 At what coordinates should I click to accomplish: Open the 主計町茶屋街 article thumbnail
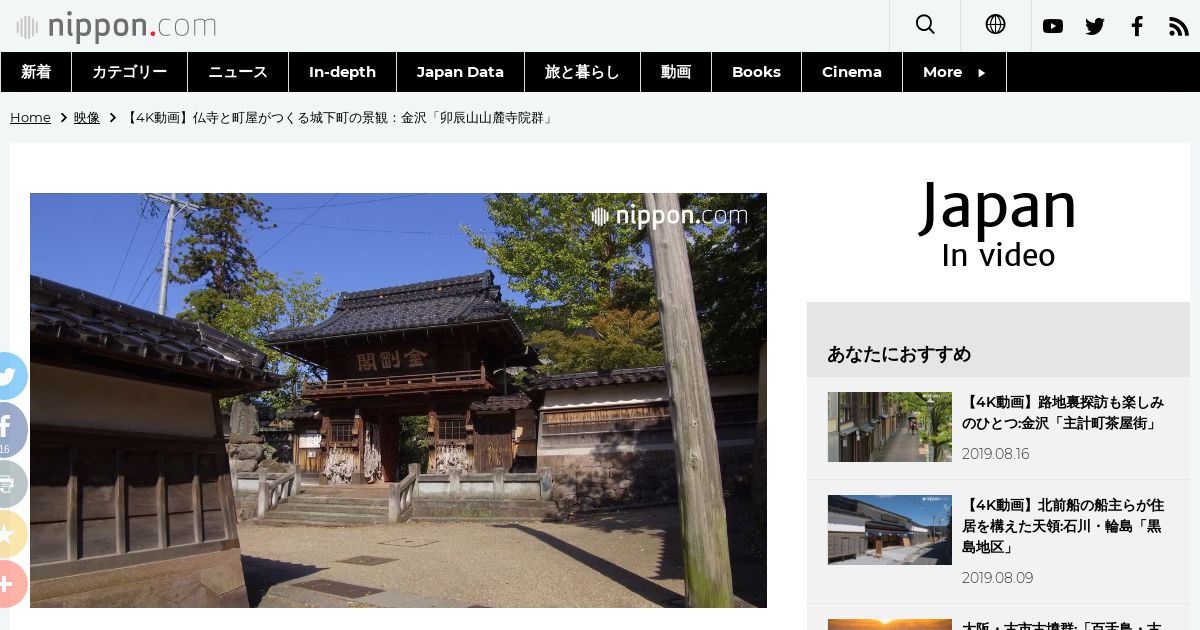coord(890,427)
